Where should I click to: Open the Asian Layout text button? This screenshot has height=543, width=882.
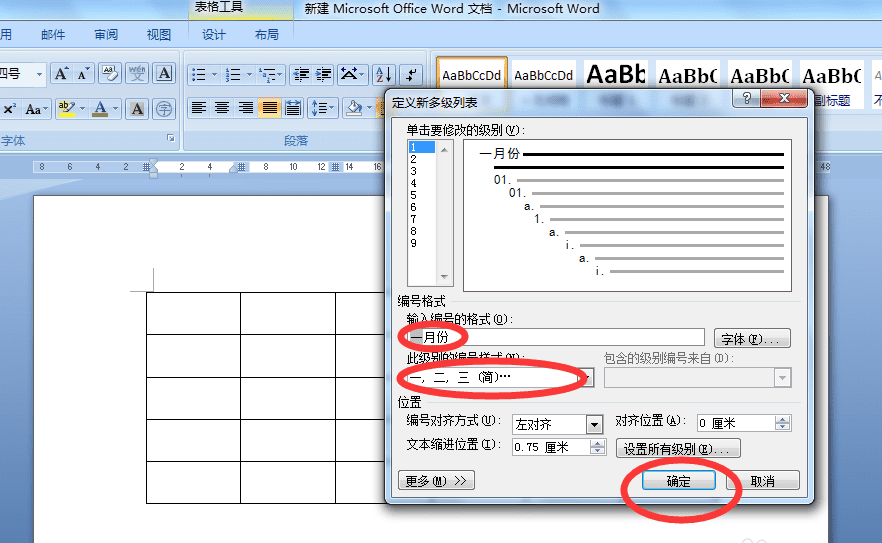352,74
